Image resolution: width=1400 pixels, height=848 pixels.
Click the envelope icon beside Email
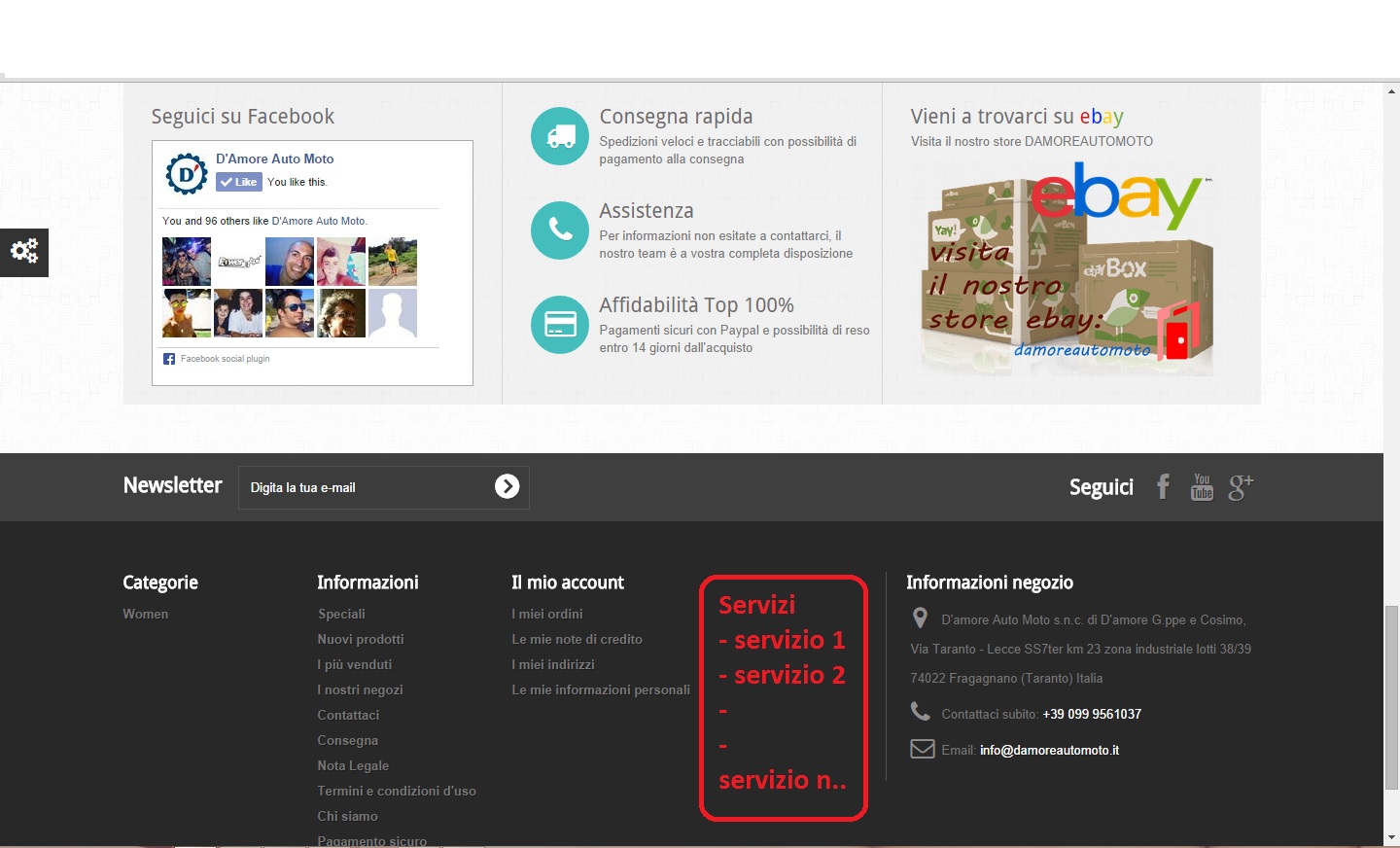(922, 749)
